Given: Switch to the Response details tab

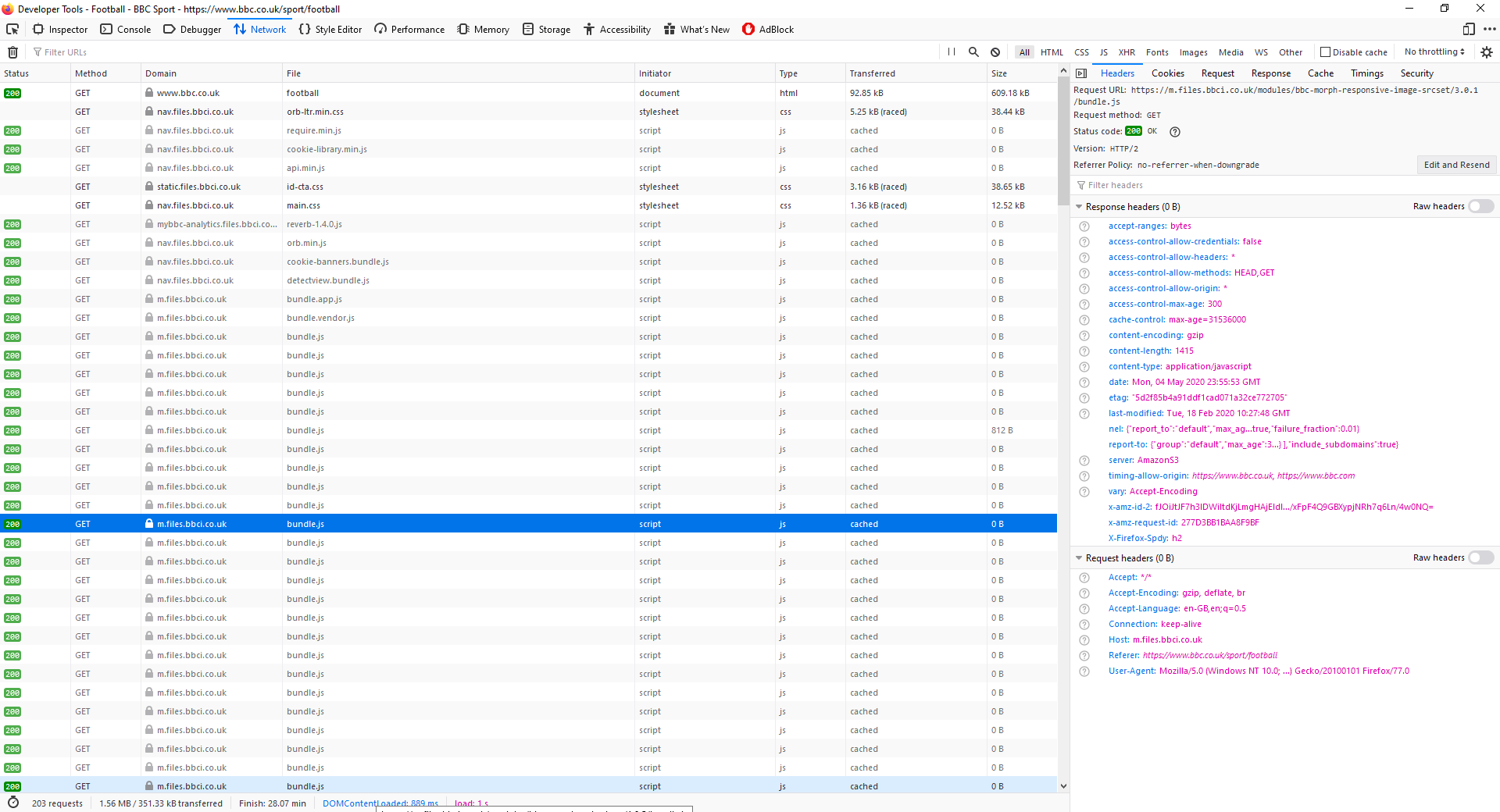Looking at the screenshot, I should pyautogui.click(x=1270, y=73).
